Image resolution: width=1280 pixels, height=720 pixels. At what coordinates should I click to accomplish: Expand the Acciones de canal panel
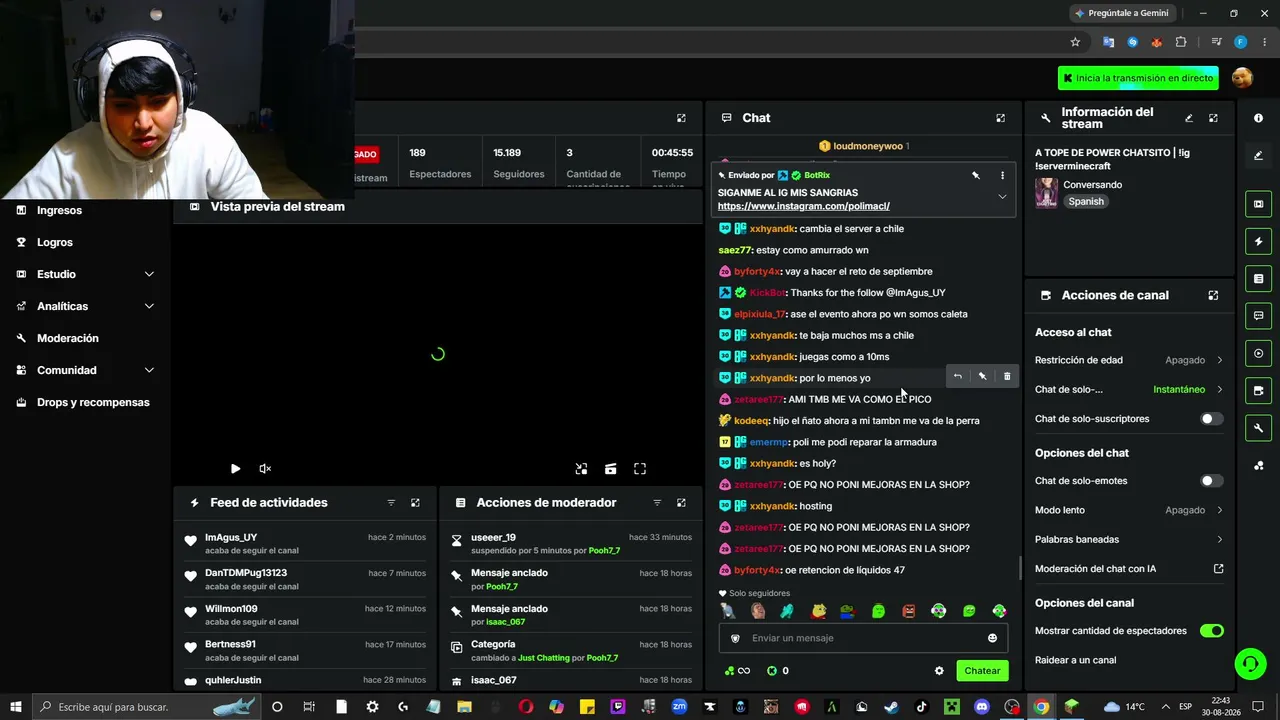tap(1213, 295)
